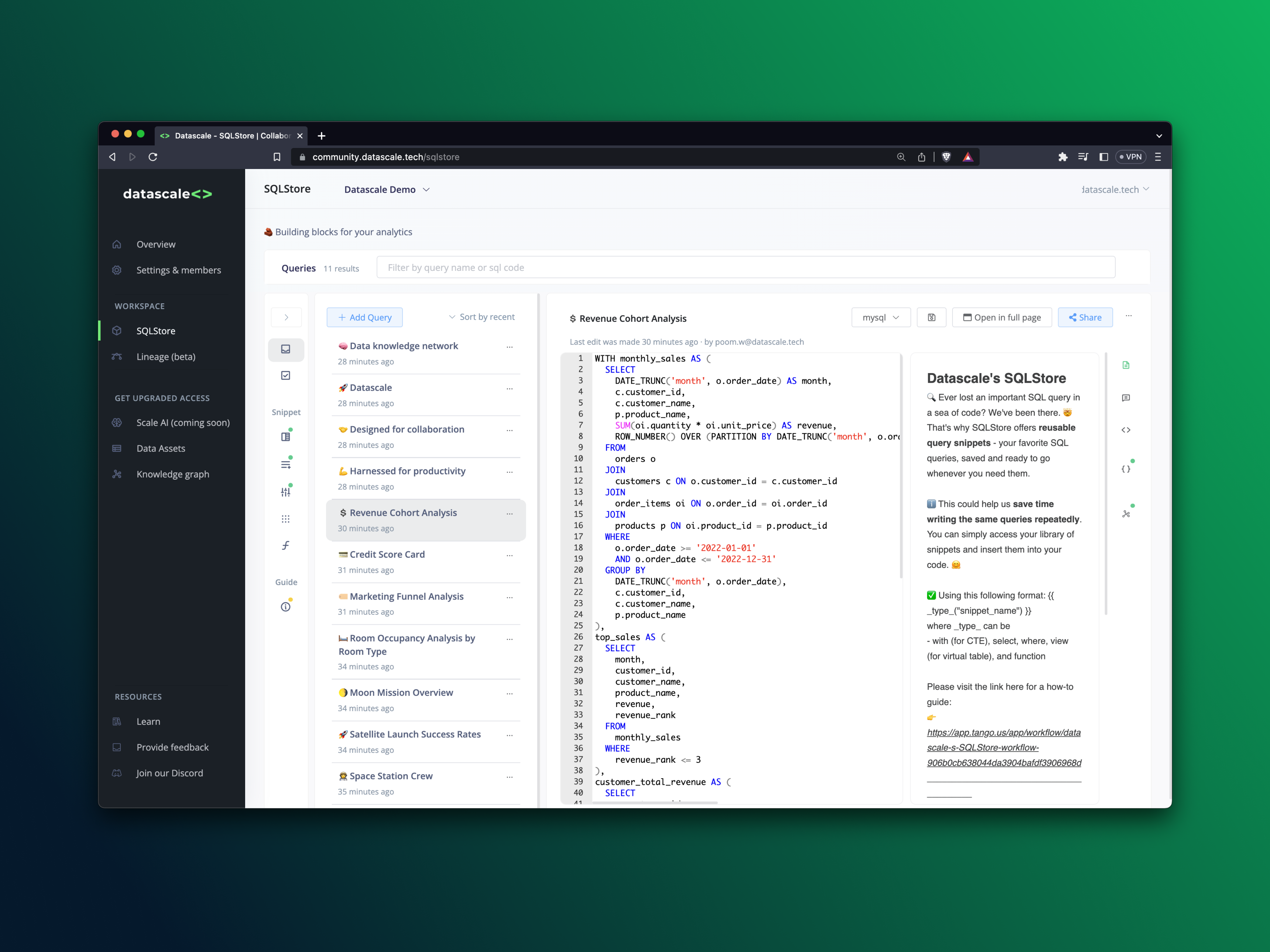1270x952 pixels.
Task: Open the Brave shields lion icon
Action: [946, 157]
